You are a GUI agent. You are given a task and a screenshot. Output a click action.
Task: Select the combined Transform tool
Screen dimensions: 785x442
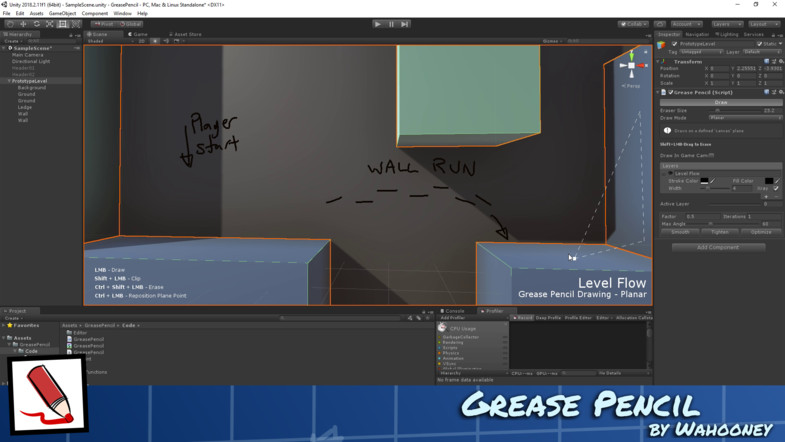76,24
